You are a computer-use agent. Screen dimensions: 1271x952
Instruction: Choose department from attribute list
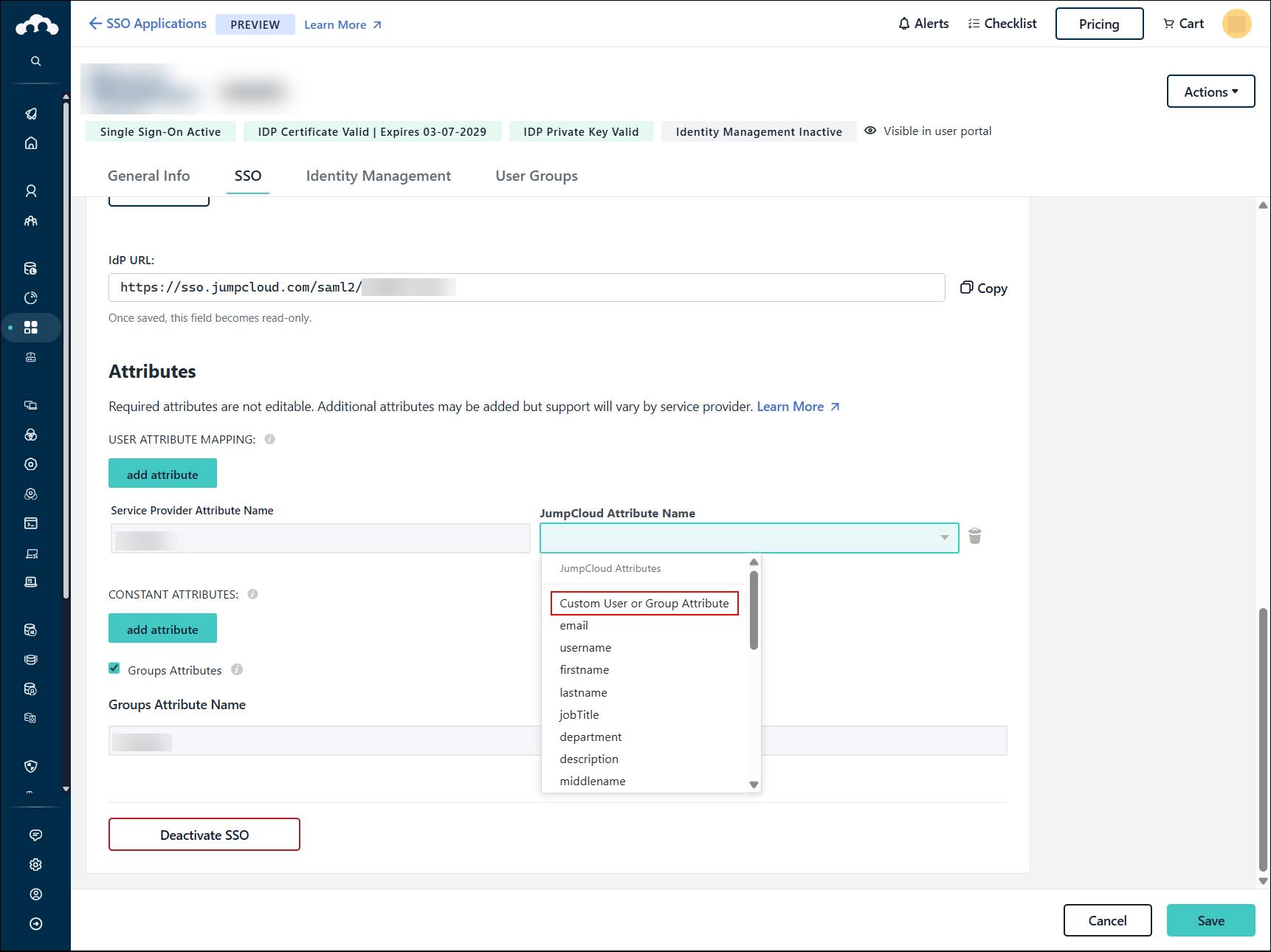pos(590,737)
